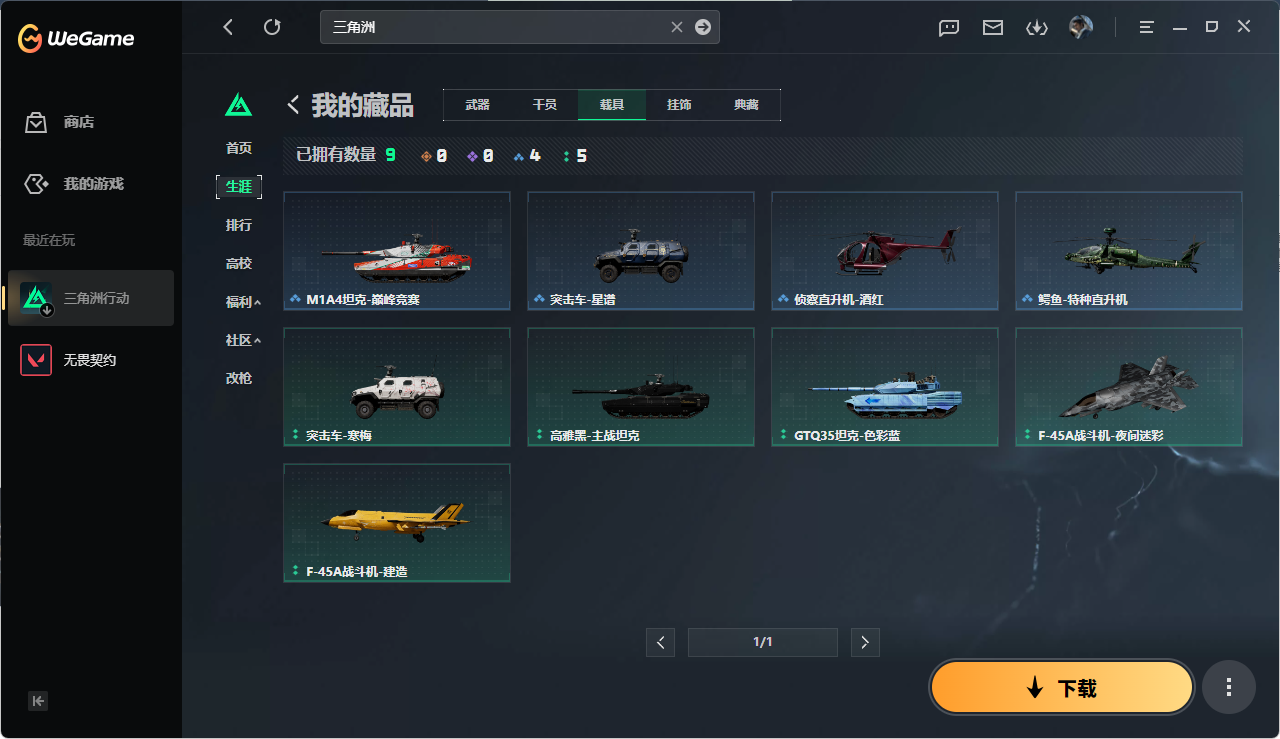The width and height of the screenshot is (1280, 739).
Task: Go back from 我的藏品 page
Action: [294, 104]
